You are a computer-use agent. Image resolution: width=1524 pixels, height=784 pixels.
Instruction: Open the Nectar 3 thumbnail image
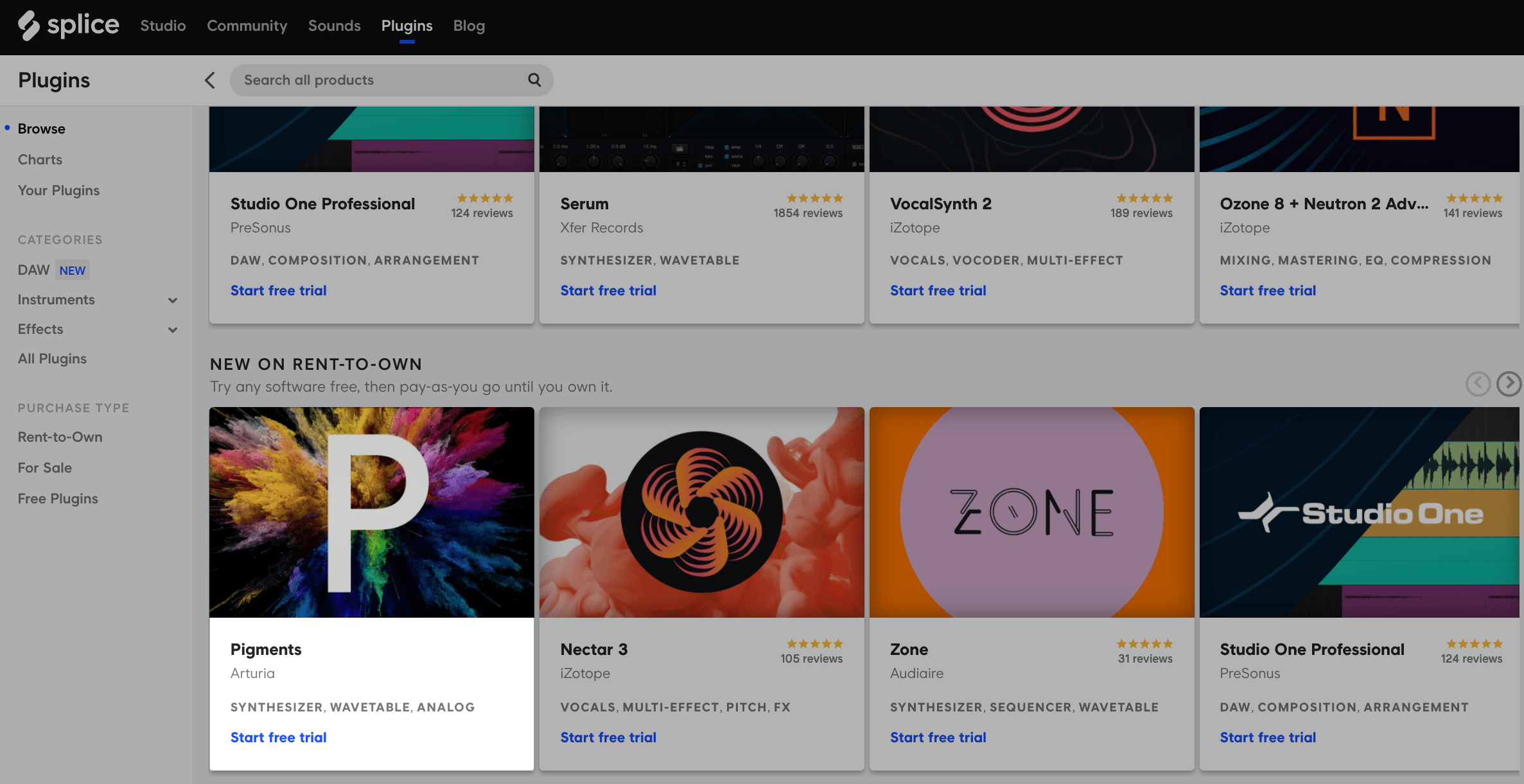coord(702,512)
